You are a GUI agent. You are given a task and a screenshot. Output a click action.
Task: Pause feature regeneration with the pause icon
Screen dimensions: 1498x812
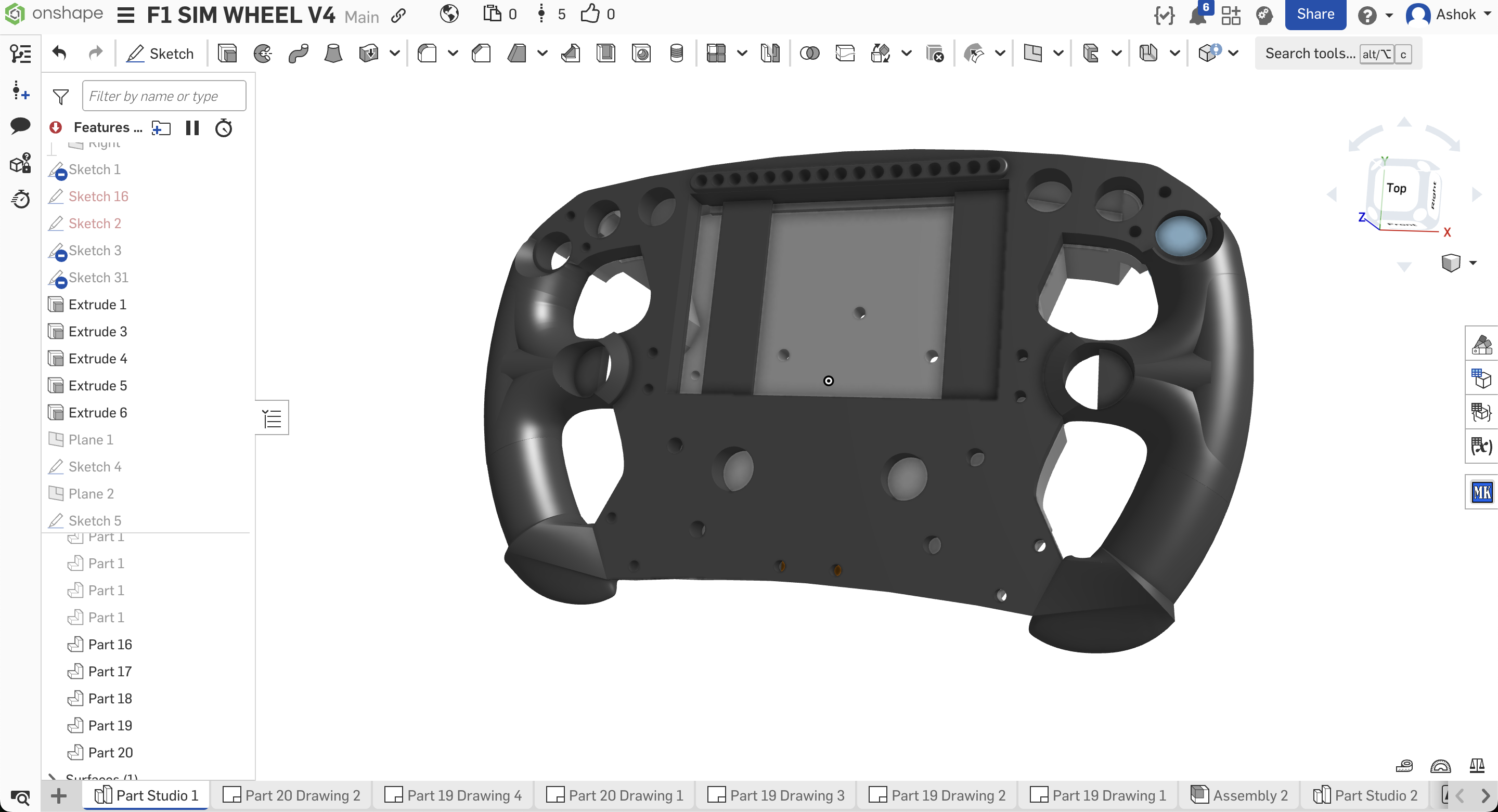point(192,127)
